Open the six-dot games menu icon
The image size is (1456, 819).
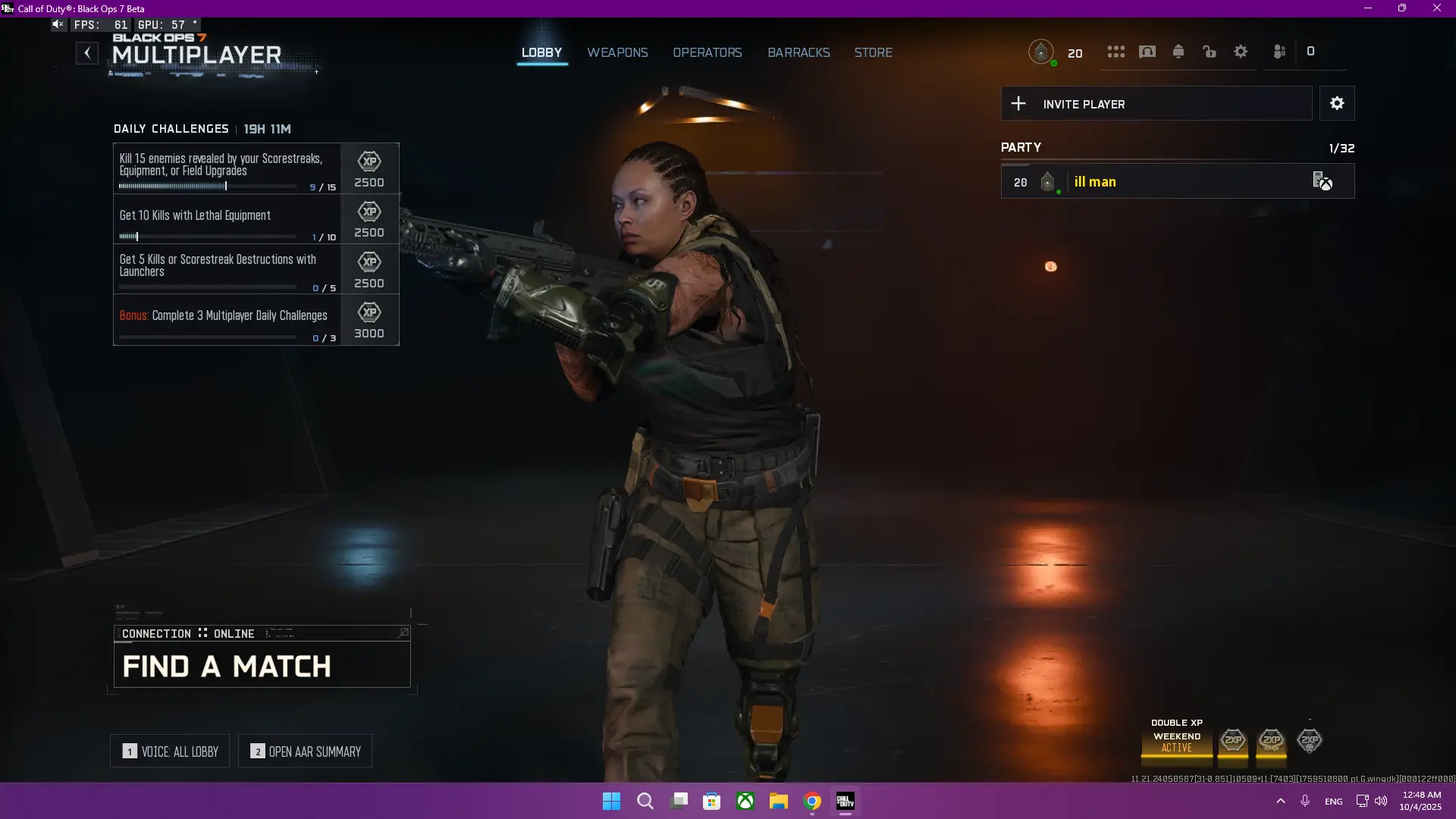point(1116,52)
